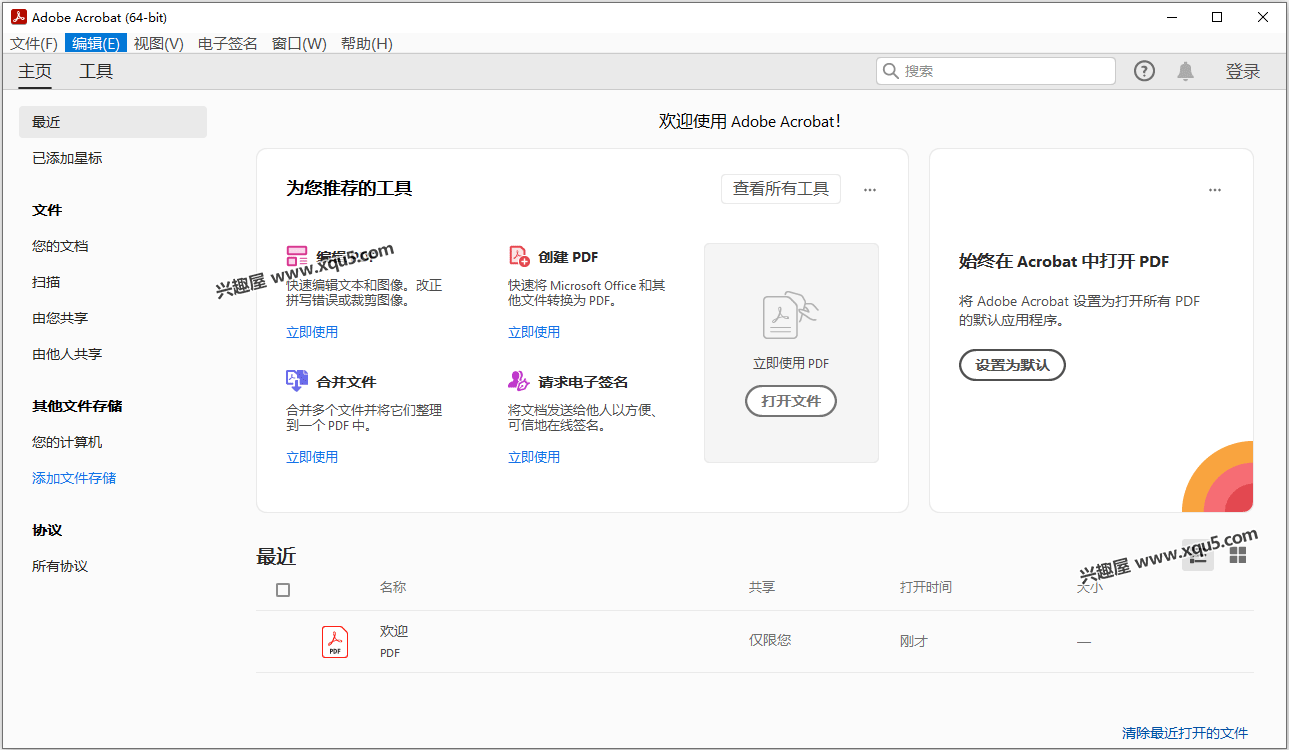The image size is (1289, 750).
Task: Open the 编辑(E) menu
Action: 96,43
